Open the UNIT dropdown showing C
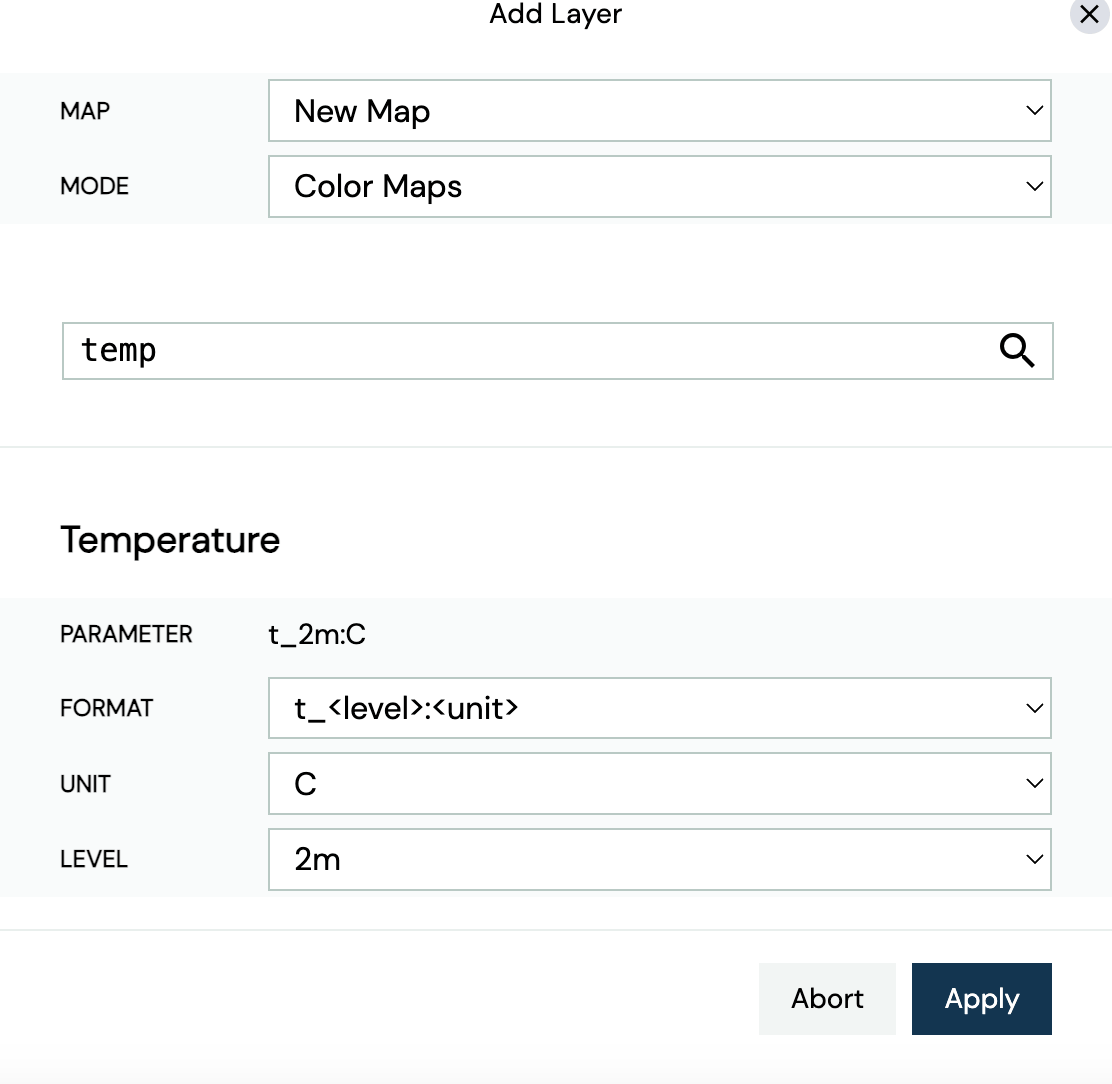The width and height of the screenshot is (1112, 1084). (x=660, y=783)
